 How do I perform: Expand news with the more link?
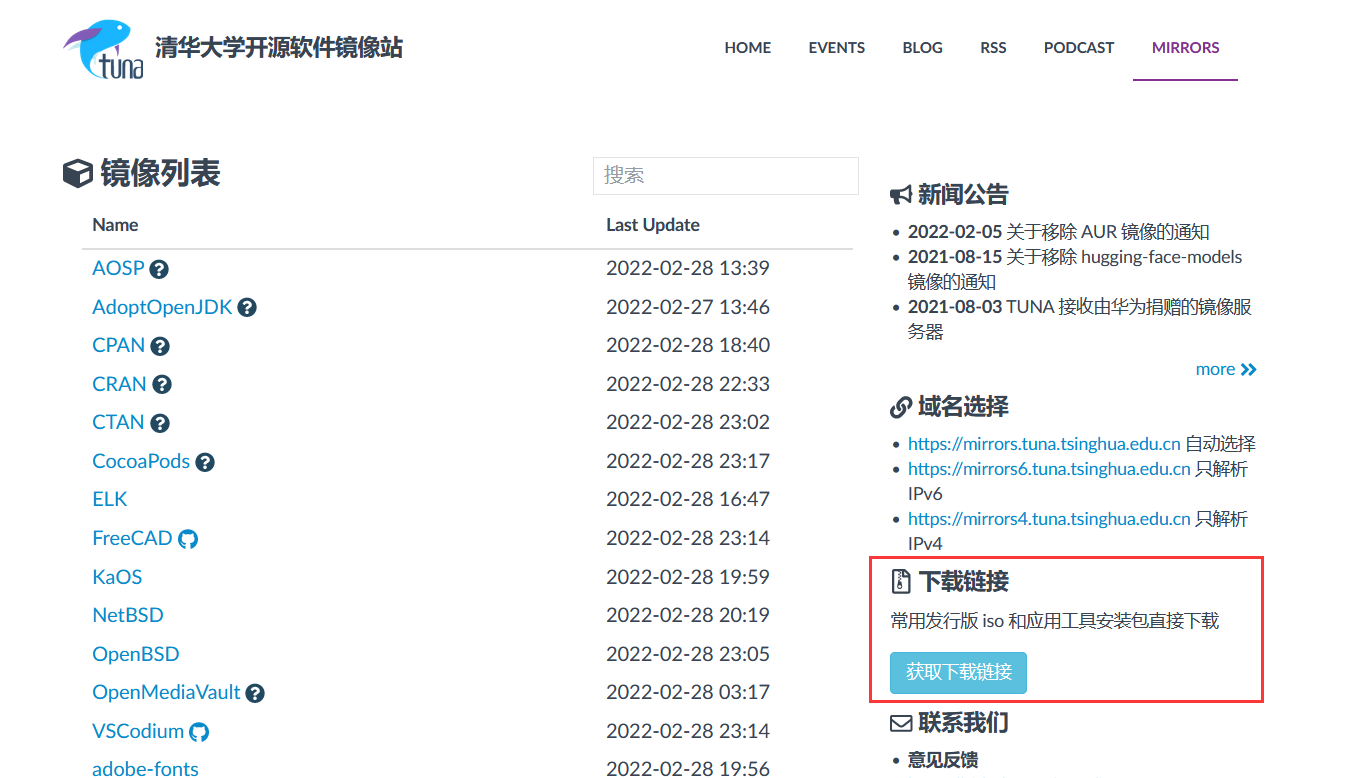tap(1225, 369)
